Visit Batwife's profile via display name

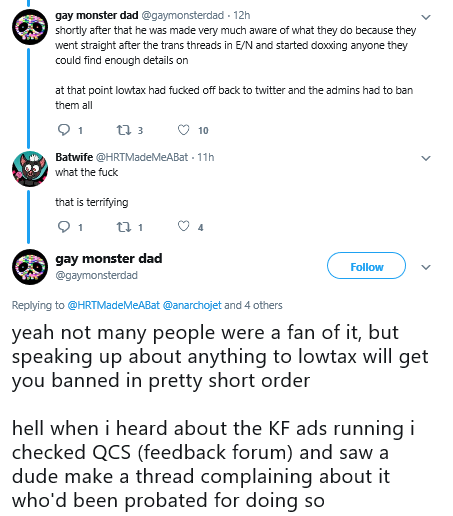point(74,157)
